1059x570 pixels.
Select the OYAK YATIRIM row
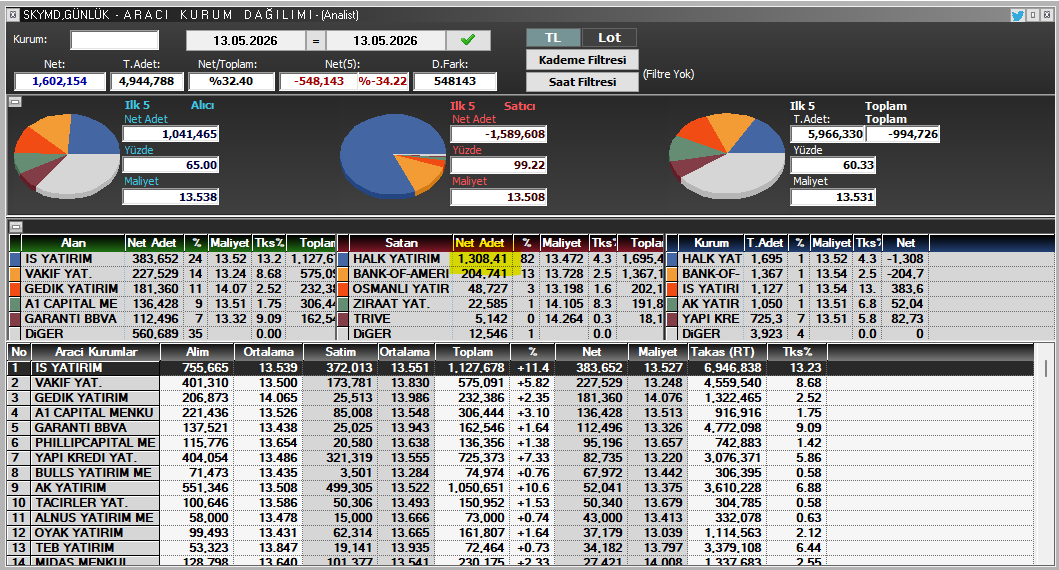(520, 532)
